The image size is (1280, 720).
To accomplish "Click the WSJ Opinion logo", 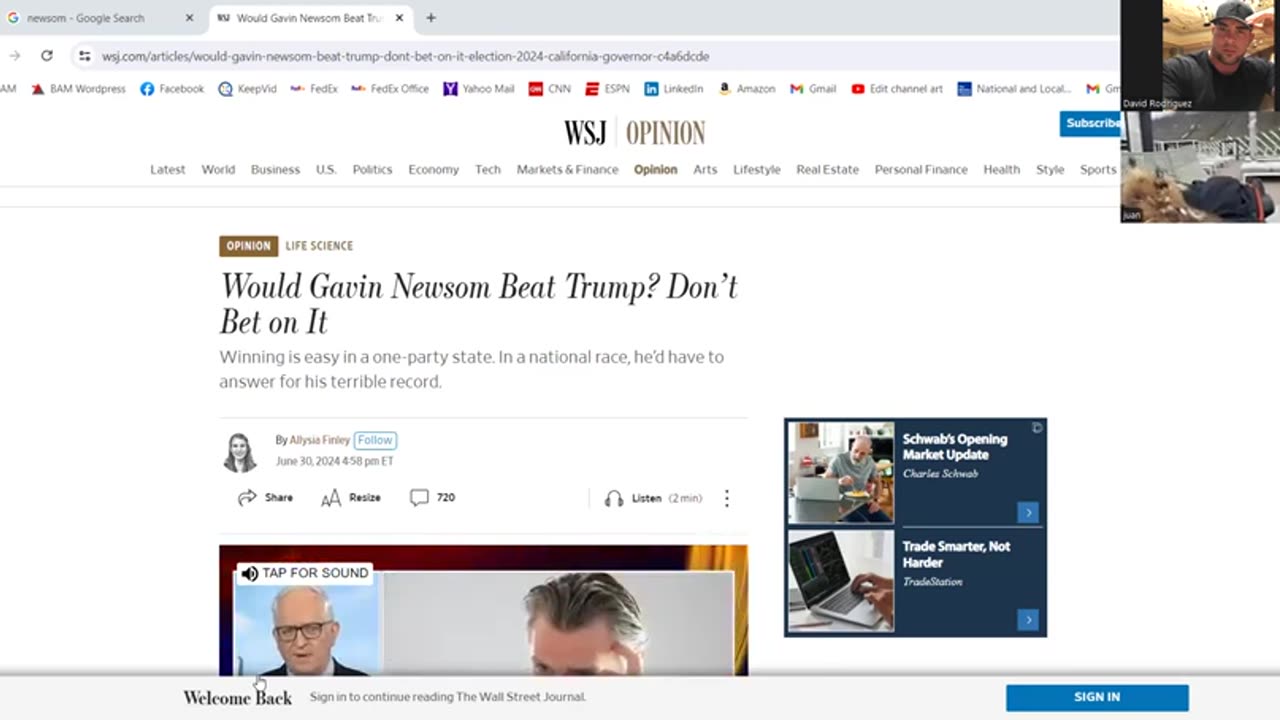I will pos(634,132).
